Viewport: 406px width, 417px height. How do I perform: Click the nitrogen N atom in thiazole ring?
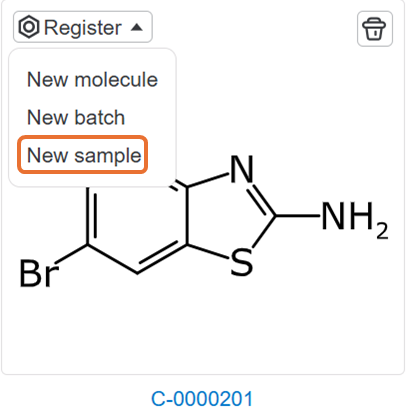pyautogui.click(x=242, y=169)
